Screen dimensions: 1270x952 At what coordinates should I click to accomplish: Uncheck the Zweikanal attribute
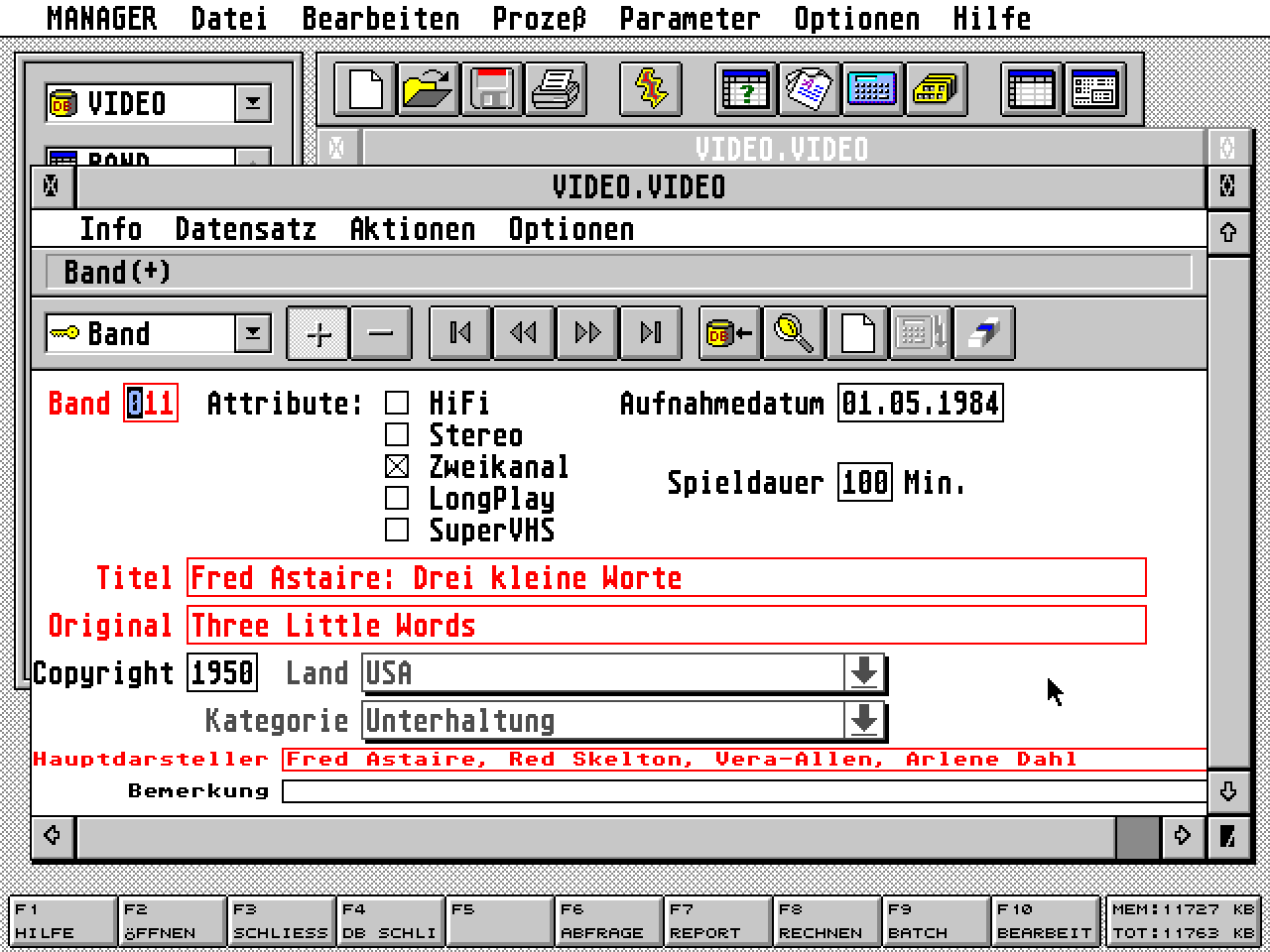(x=397, y=466)
